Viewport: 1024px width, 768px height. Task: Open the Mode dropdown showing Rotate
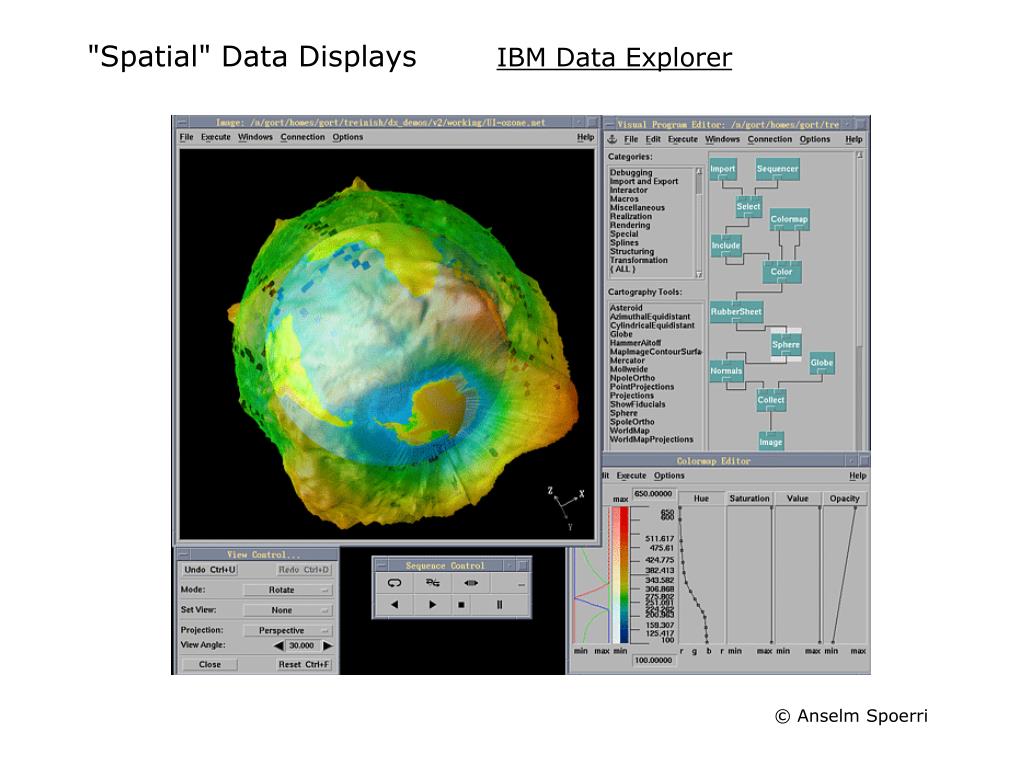point(288,590)
